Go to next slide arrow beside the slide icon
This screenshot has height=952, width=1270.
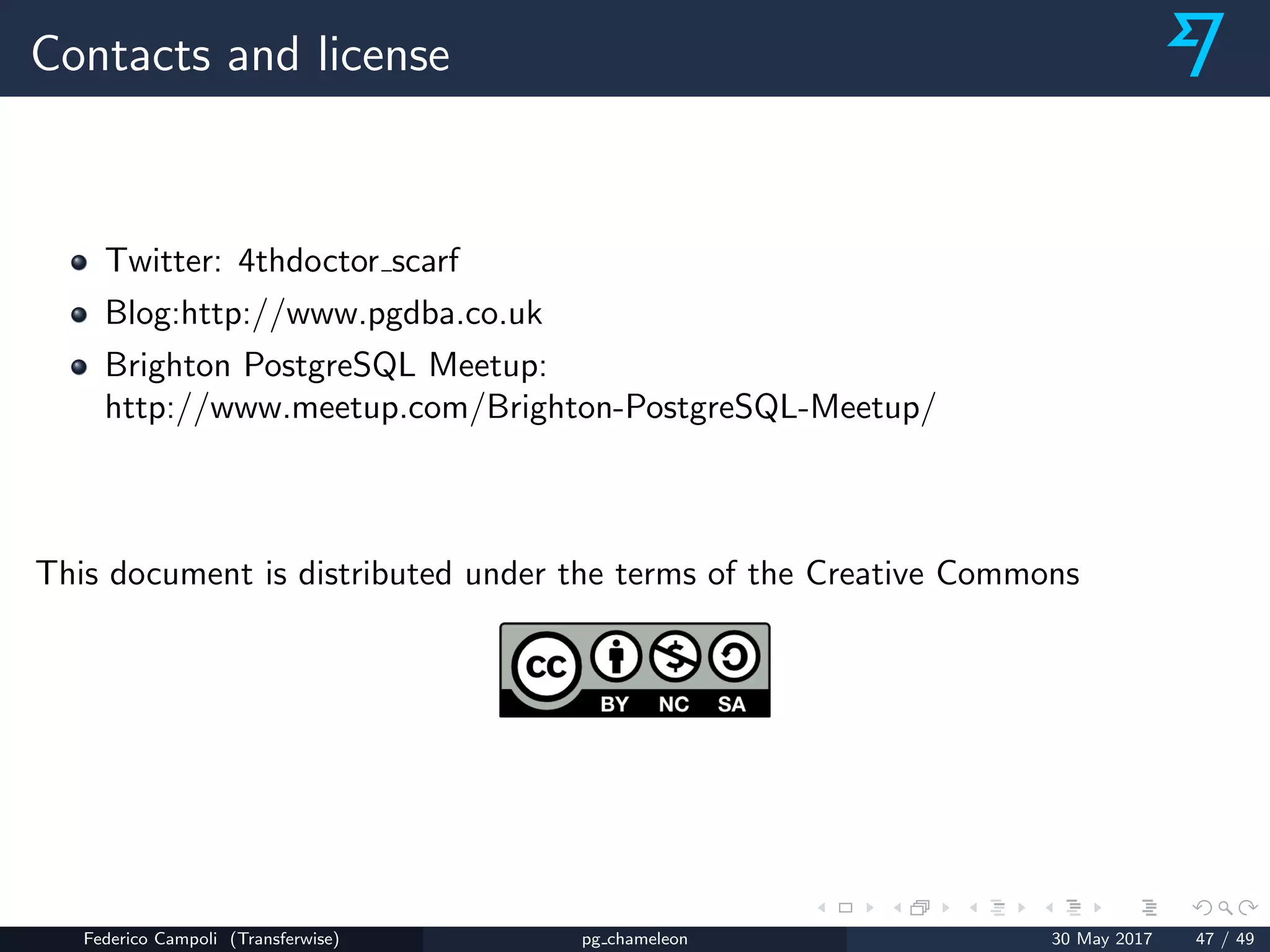[869, 908]
